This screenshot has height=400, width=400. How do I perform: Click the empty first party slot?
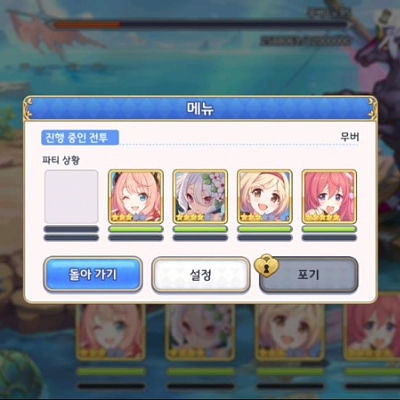point(71,197)
